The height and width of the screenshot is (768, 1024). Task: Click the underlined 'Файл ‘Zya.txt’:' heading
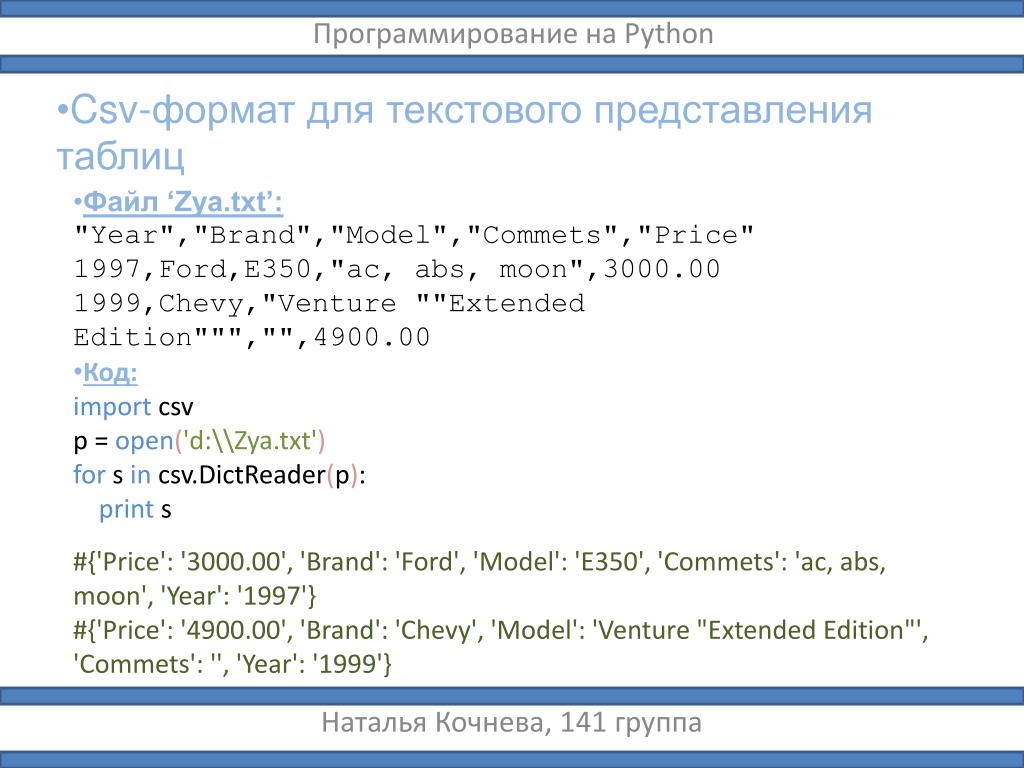point(182,202)
